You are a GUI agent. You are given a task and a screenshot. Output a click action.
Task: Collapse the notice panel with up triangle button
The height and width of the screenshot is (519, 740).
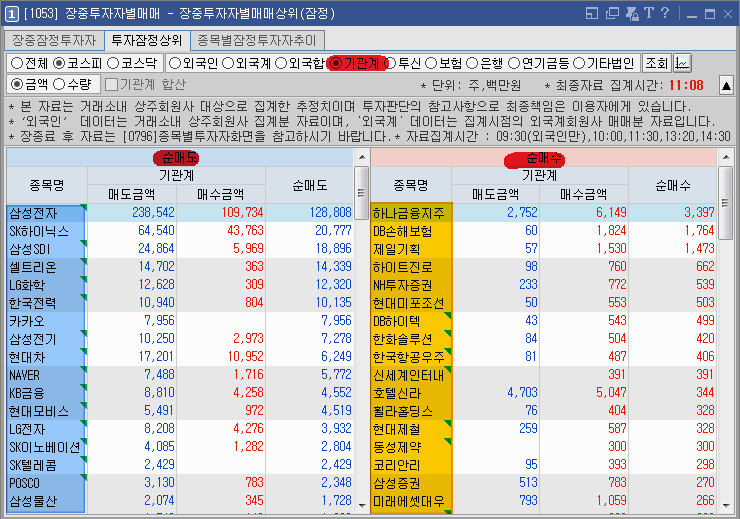click(x=726, y=85)
